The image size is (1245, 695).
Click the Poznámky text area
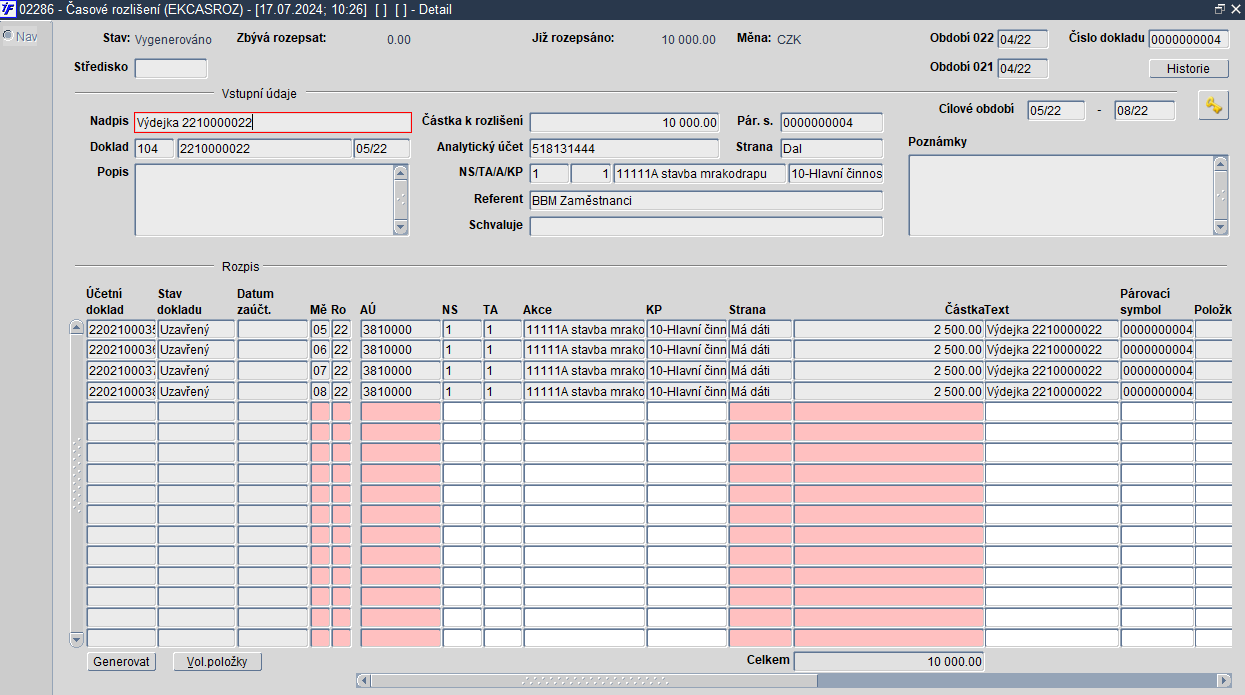click(x=1060, y=195)
